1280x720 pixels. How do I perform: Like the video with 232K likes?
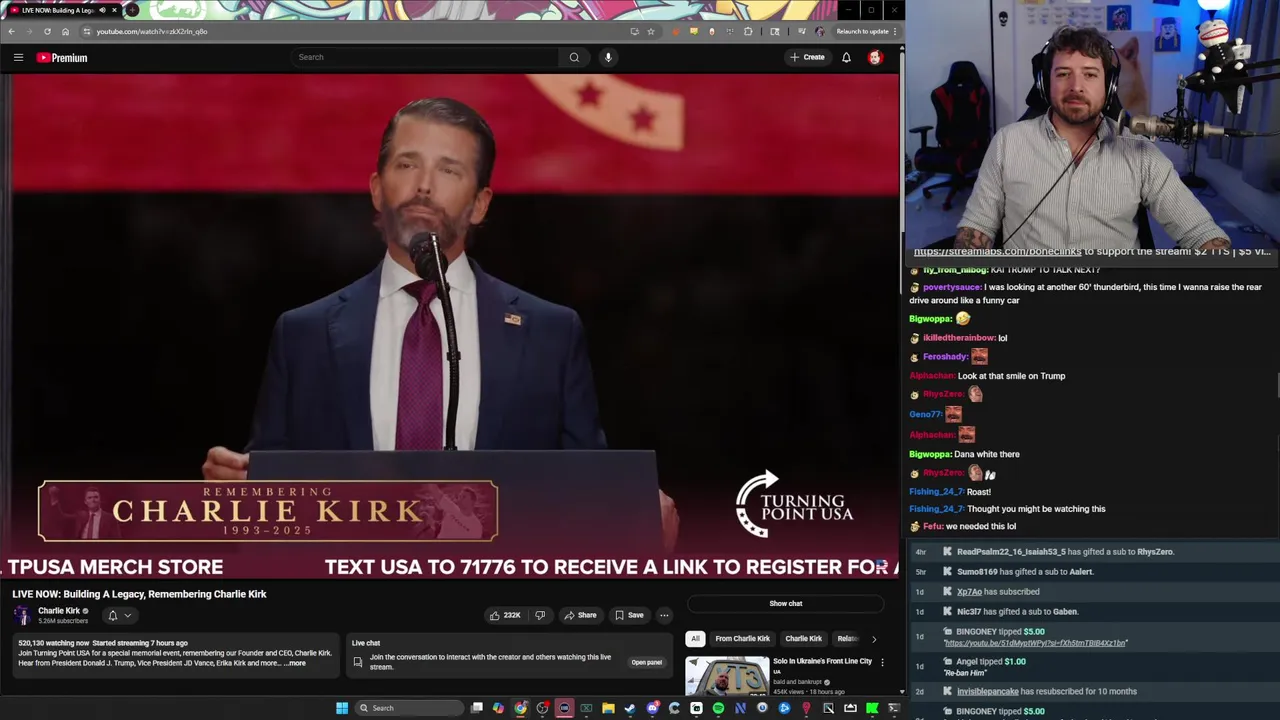click(x=505, y=615)
